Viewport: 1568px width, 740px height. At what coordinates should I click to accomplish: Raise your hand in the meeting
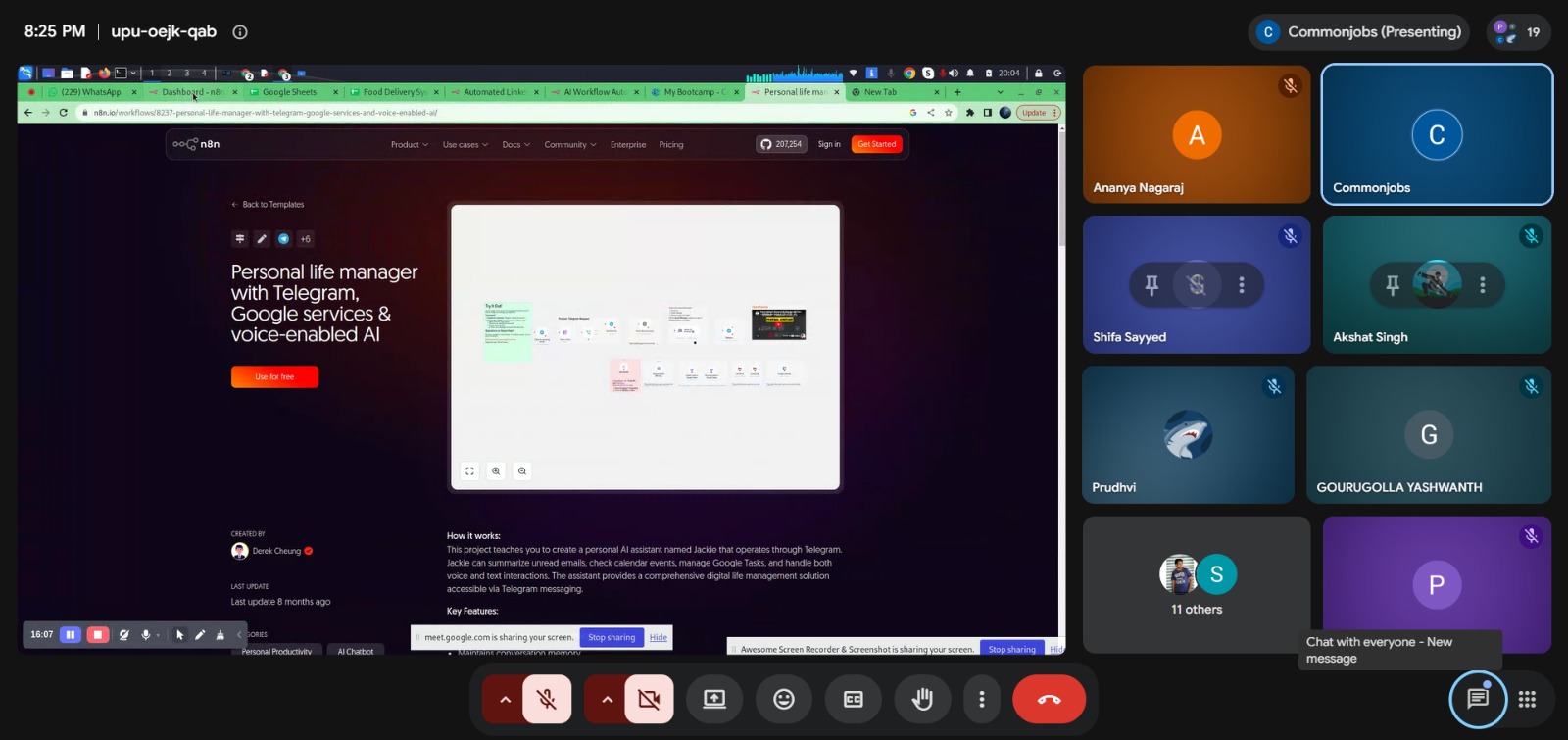click(x=922, y=699)
